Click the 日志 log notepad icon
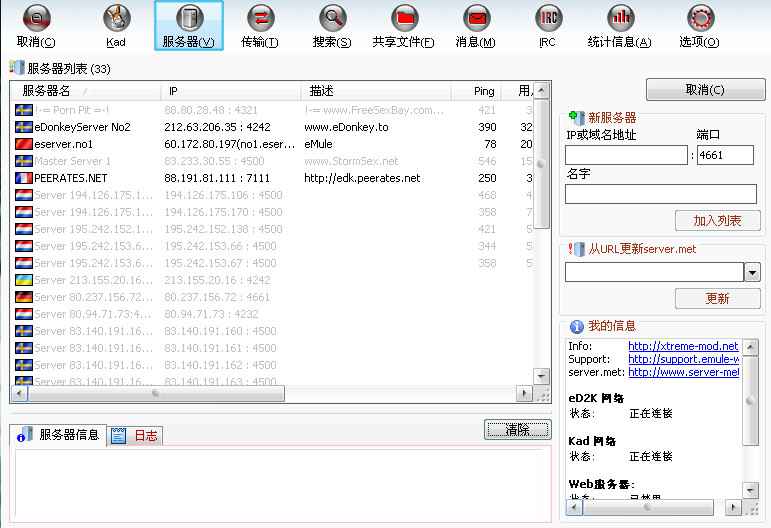The image size is (771, 528). 118,436
